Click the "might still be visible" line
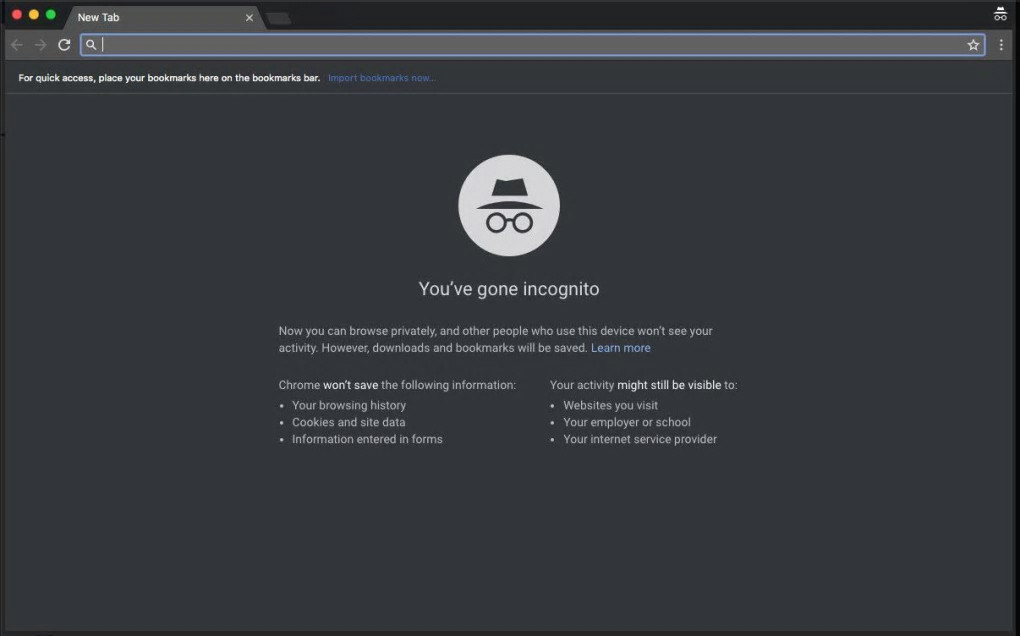Image resolution: width=1020 pixels, height=636 pixels. pyautogui.click(x=643, y=385)
